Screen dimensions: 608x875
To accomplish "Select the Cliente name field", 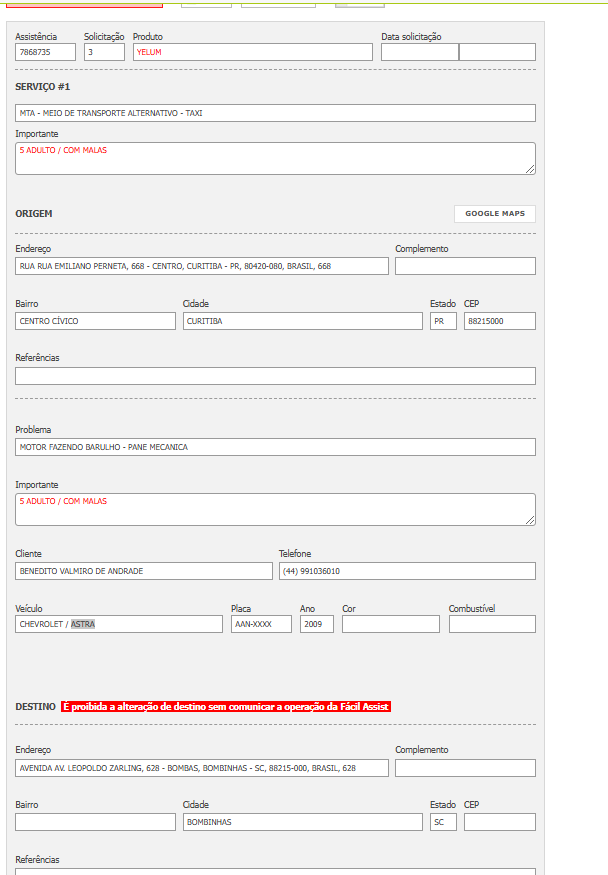I will 143,571.
